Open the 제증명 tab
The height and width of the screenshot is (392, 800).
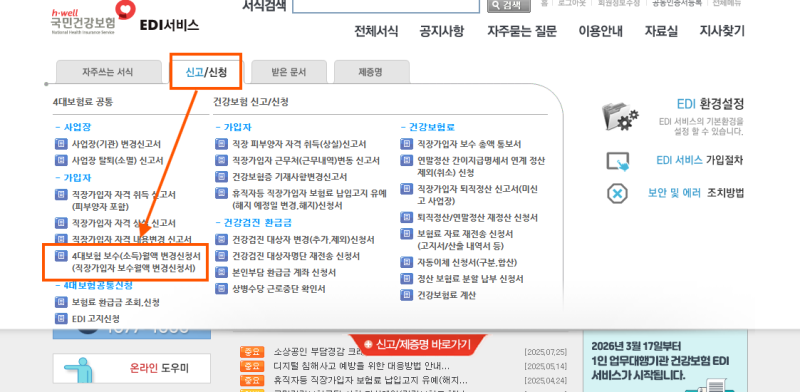tap(371, 72)
